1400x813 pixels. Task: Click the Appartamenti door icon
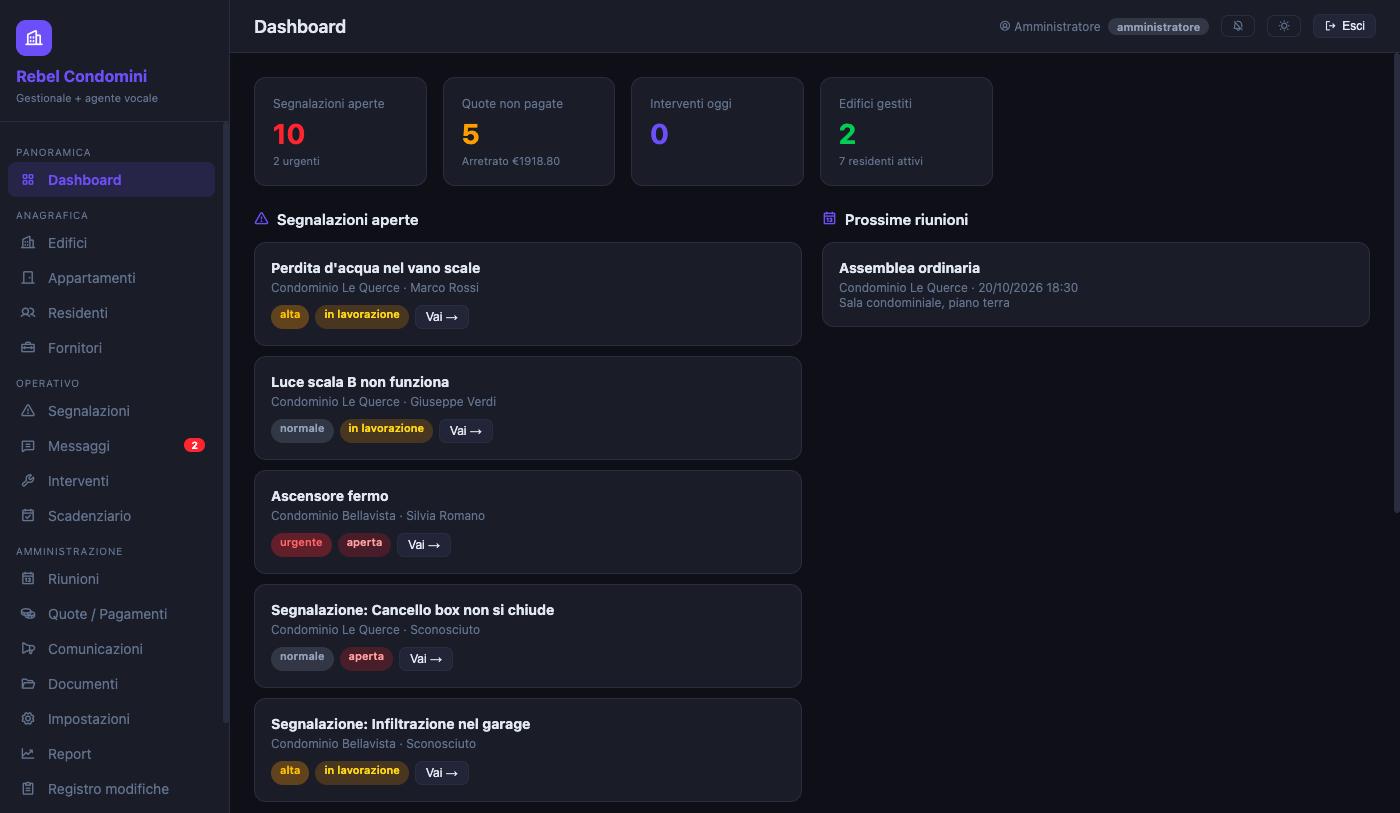tap(28, 278)
